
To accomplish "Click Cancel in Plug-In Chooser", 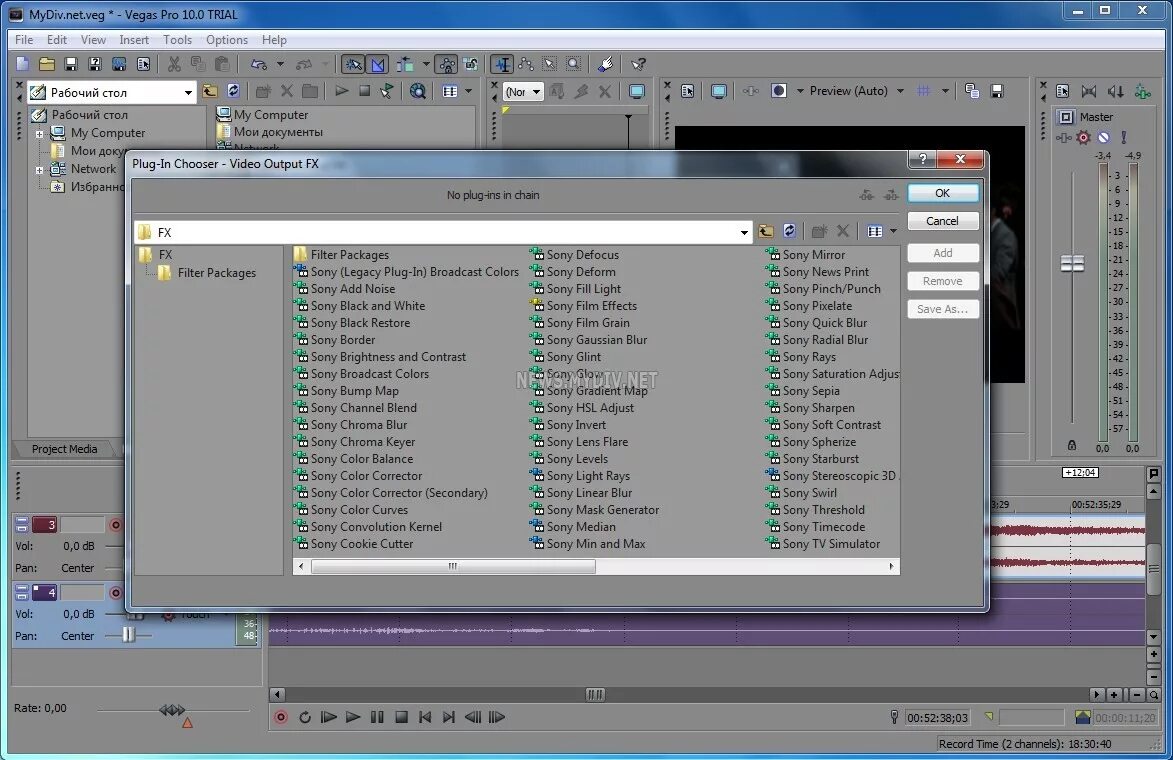I will click(943, 221).
